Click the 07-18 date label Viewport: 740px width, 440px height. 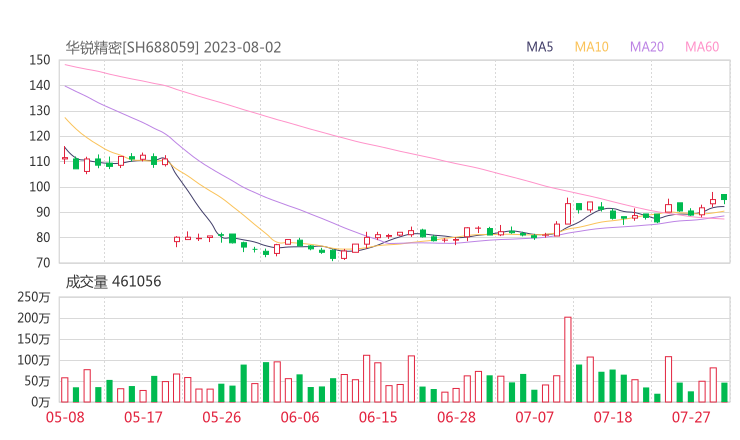(x=613, y=418)
